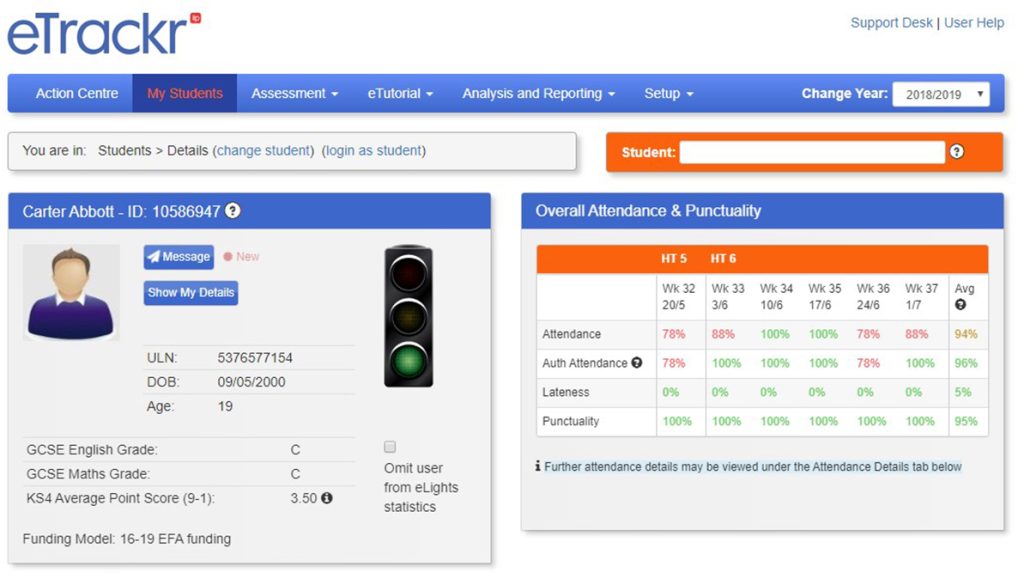The width and height of the screenshot is (1024, 579).
Task: Click the help icon next to Carter Abbott's ID
Action: point(233,211)
